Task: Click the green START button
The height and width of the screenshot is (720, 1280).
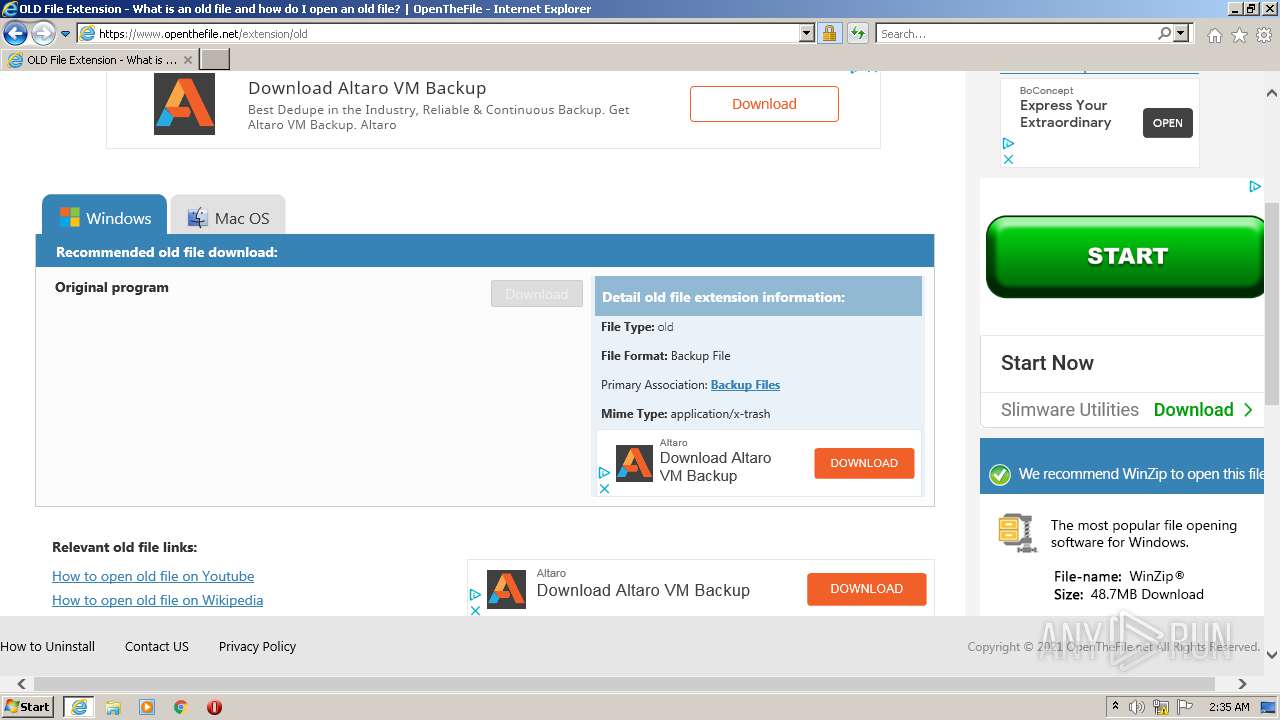Action: (1125, 256)
